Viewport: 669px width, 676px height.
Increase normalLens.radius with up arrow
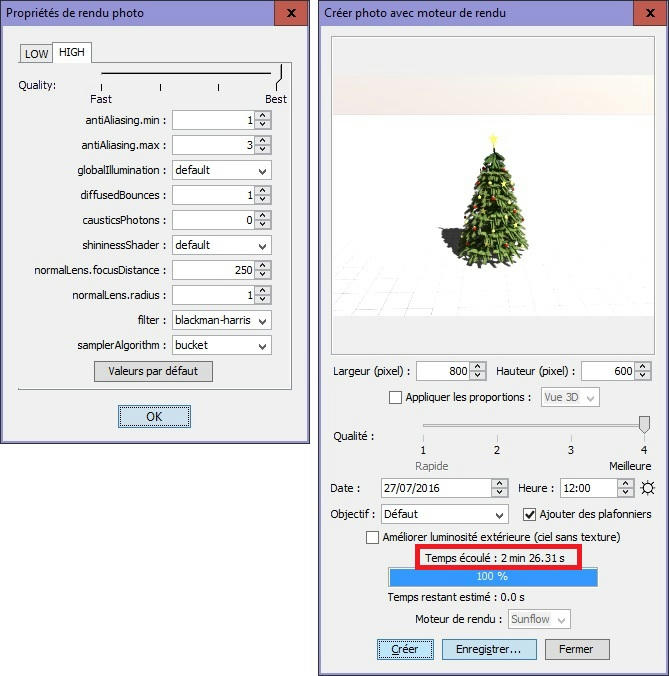pos(263,291)
